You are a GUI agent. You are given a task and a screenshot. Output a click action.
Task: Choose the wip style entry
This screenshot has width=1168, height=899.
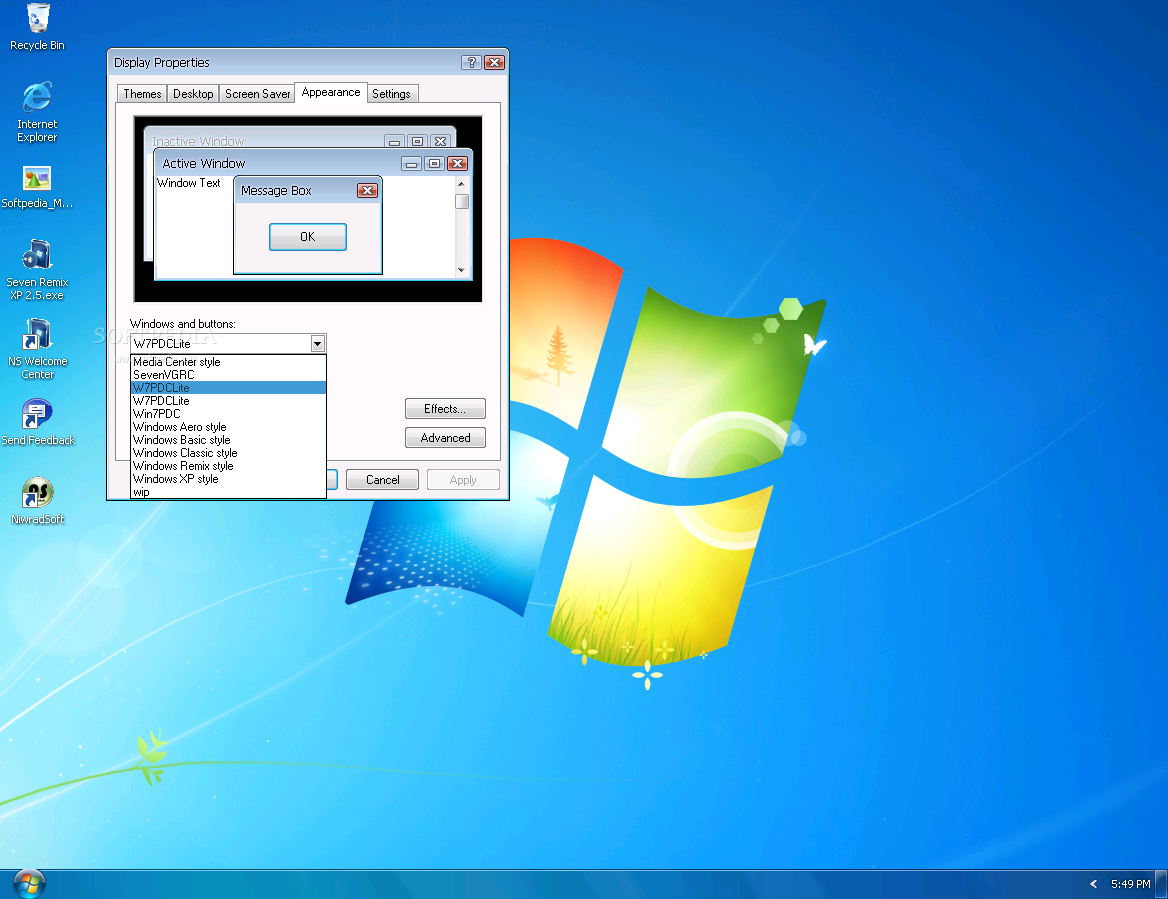[x=228, y=492]
